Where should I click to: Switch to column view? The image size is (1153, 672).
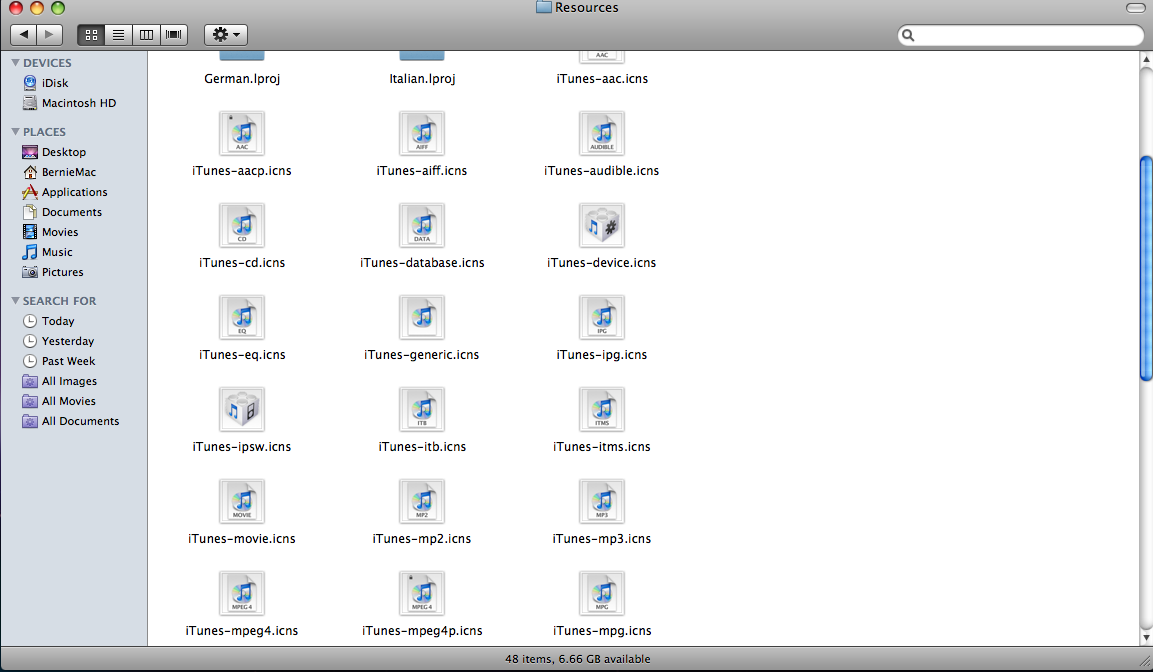[x=146, y=35]
